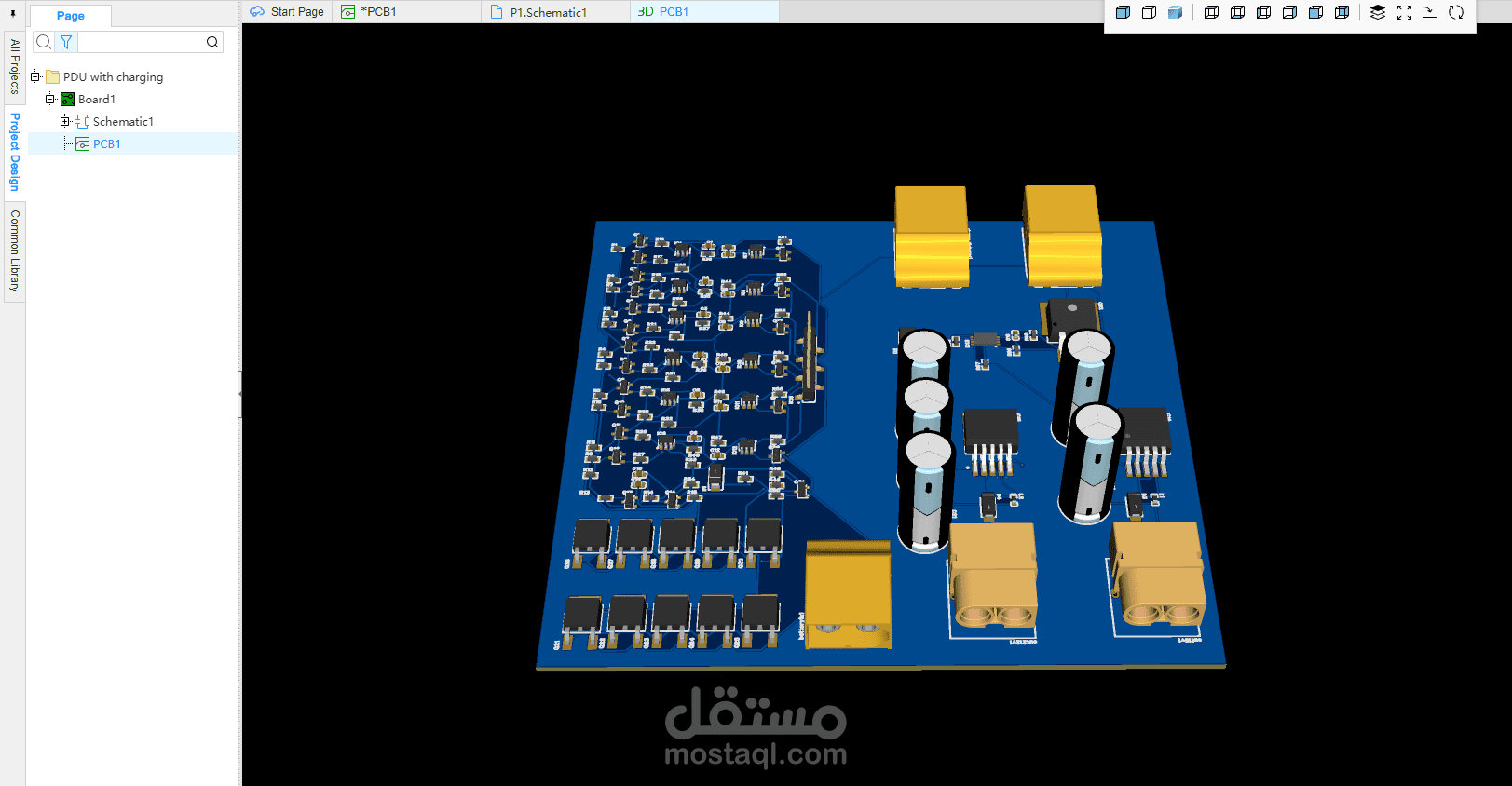
Task: Click the folder icon of PDU with charging
Action: click(53, 77)
